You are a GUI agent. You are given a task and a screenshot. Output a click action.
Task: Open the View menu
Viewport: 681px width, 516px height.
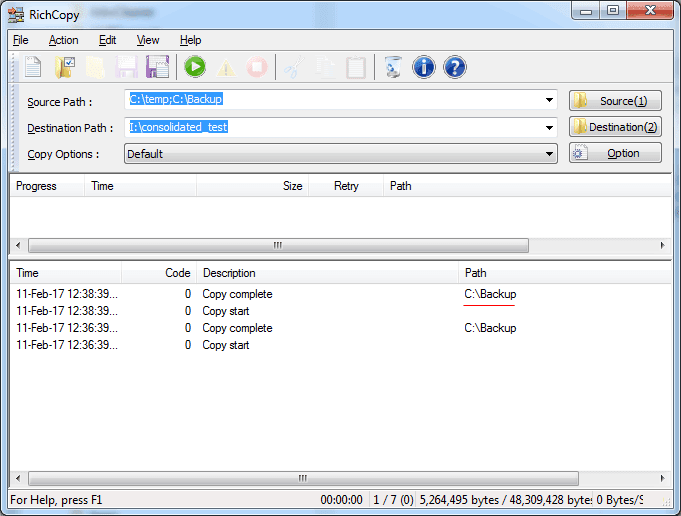148,40
